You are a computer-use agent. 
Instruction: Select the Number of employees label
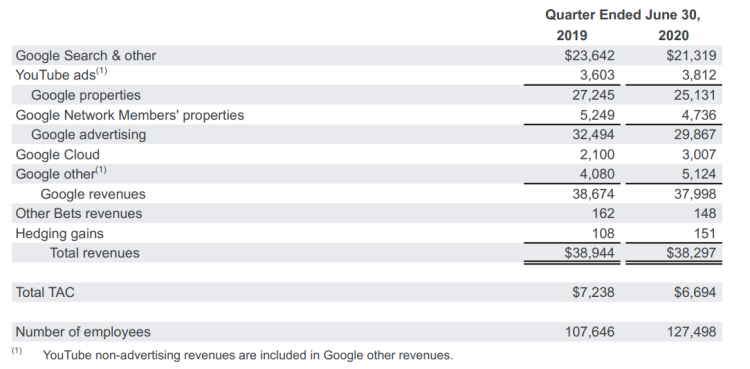tap(83, 332)
